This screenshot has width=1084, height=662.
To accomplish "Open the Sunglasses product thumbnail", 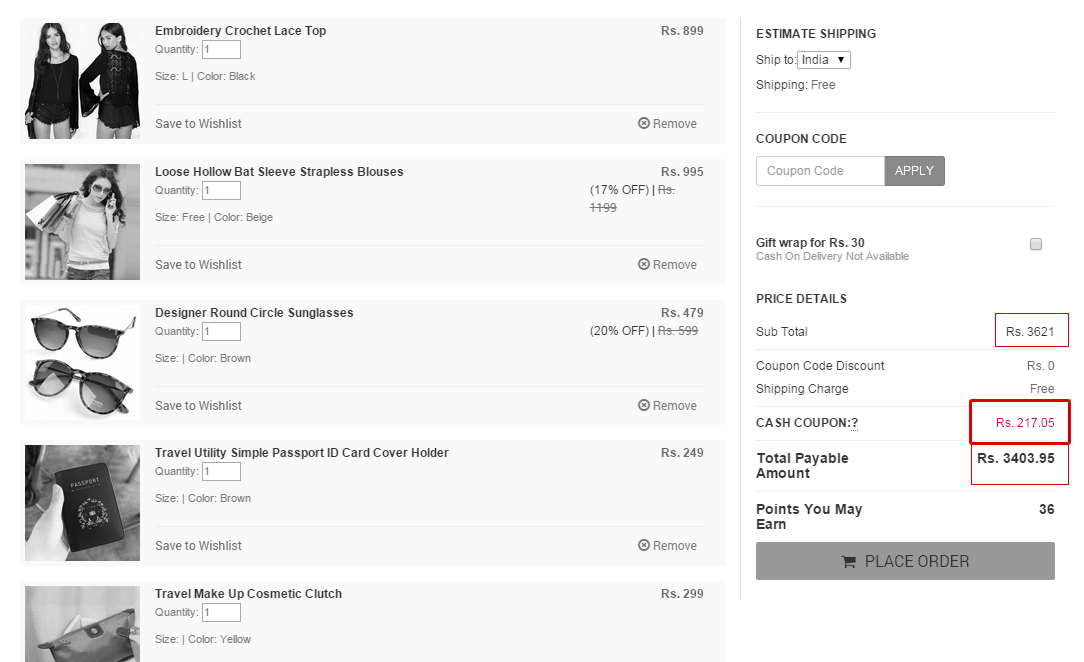I will pos(82,362).
